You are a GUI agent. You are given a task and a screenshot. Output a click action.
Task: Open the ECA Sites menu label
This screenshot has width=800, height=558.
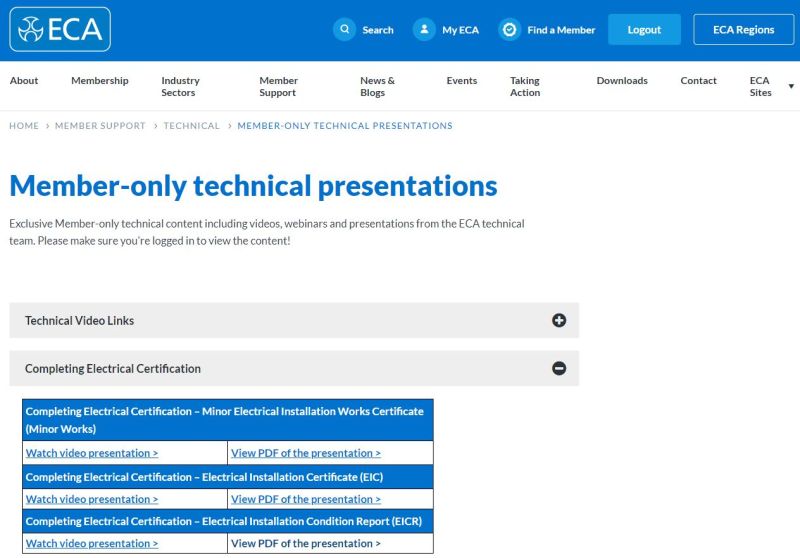pyautogui.click(x=760, y=86)
